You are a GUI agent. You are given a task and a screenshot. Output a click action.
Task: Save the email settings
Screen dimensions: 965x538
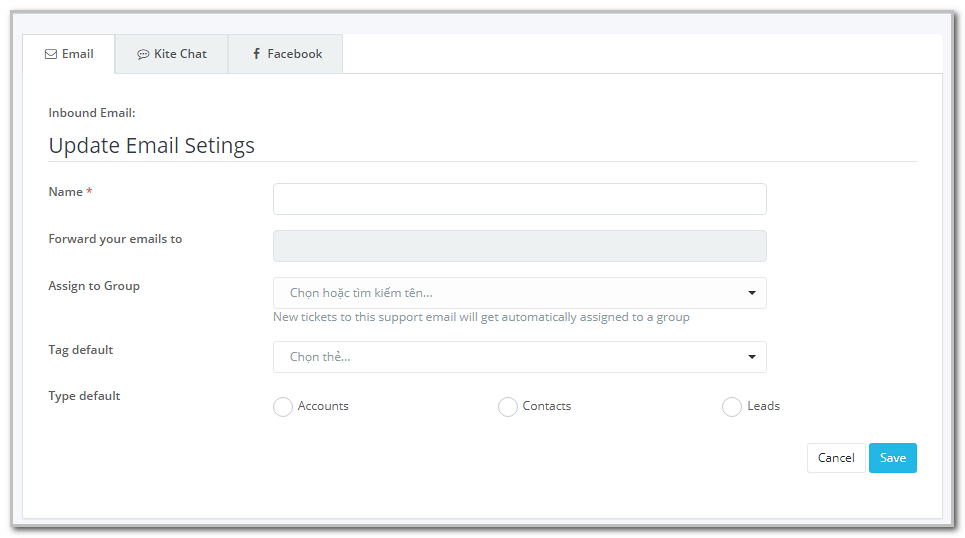pos(892,458)
